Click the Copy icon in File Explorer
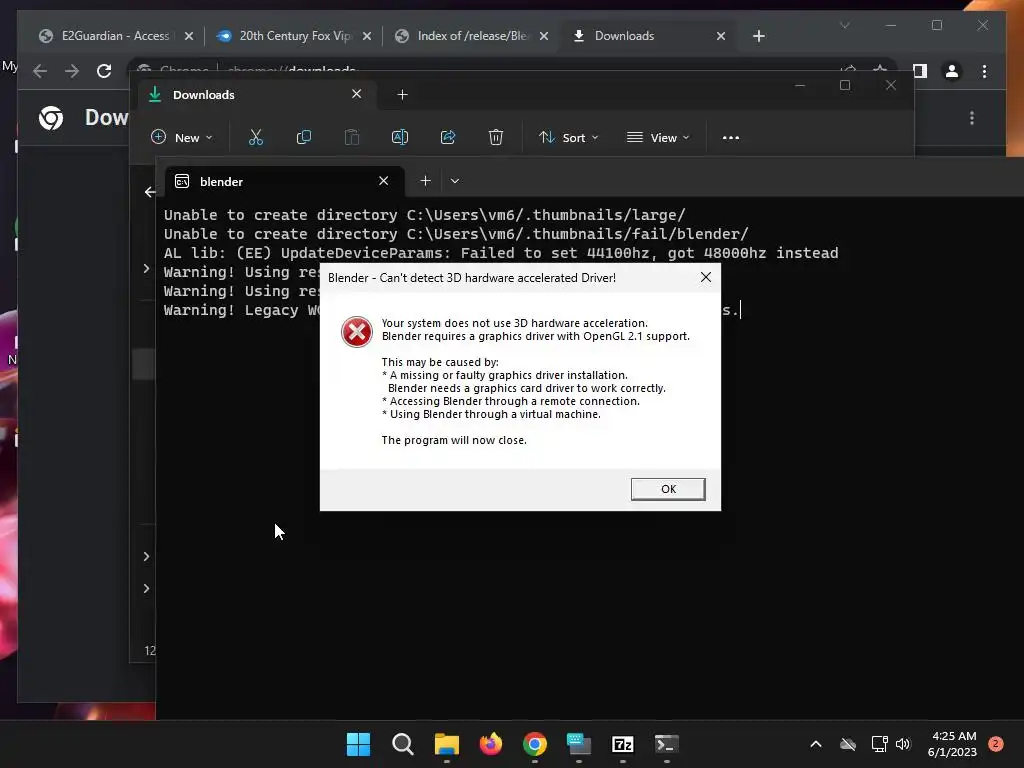The width and height of the screenshot is (1024, 768). (x=304, y=137)
